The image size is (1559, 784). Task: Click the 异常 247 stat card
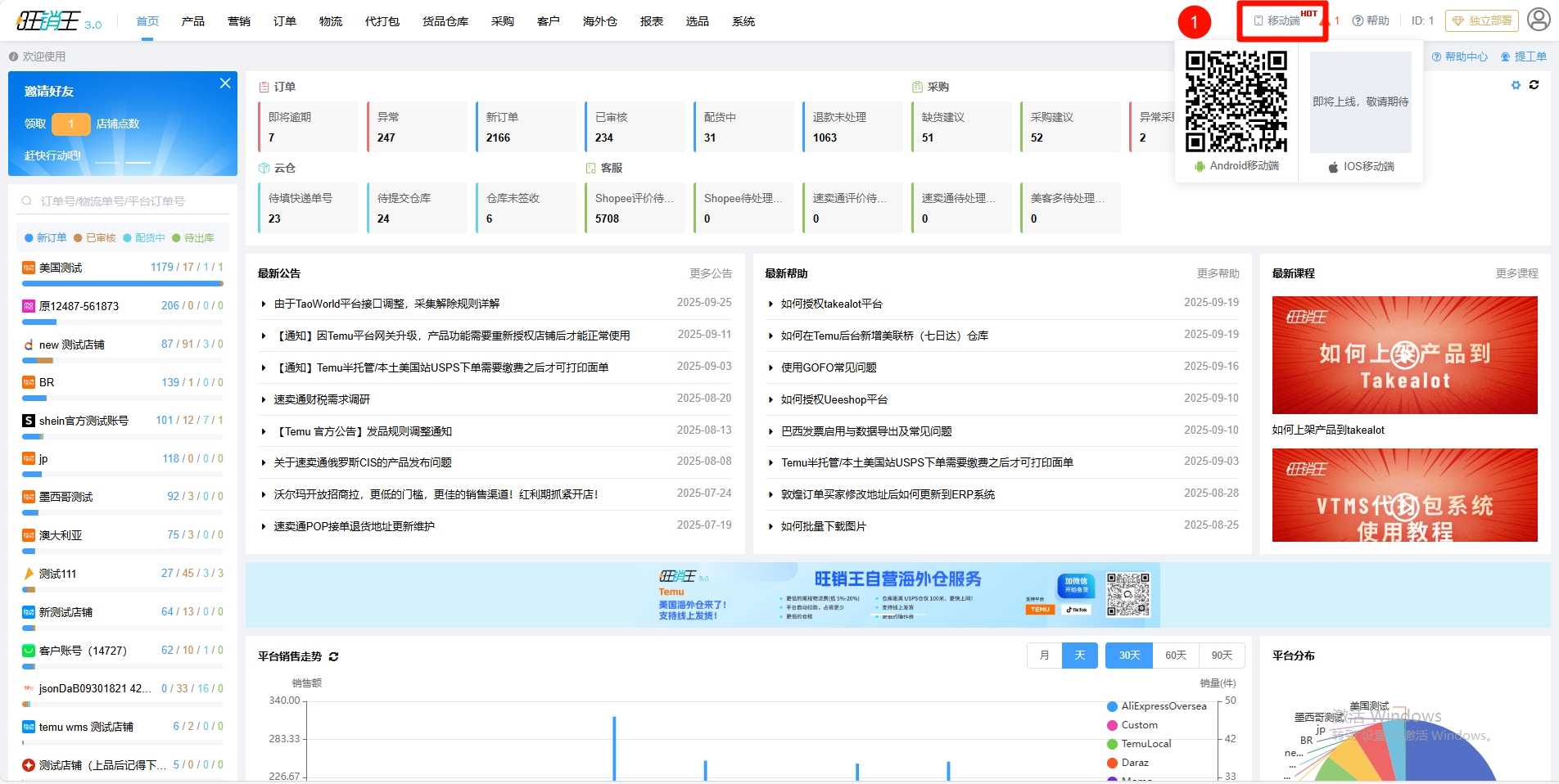[x=417, y=127]
